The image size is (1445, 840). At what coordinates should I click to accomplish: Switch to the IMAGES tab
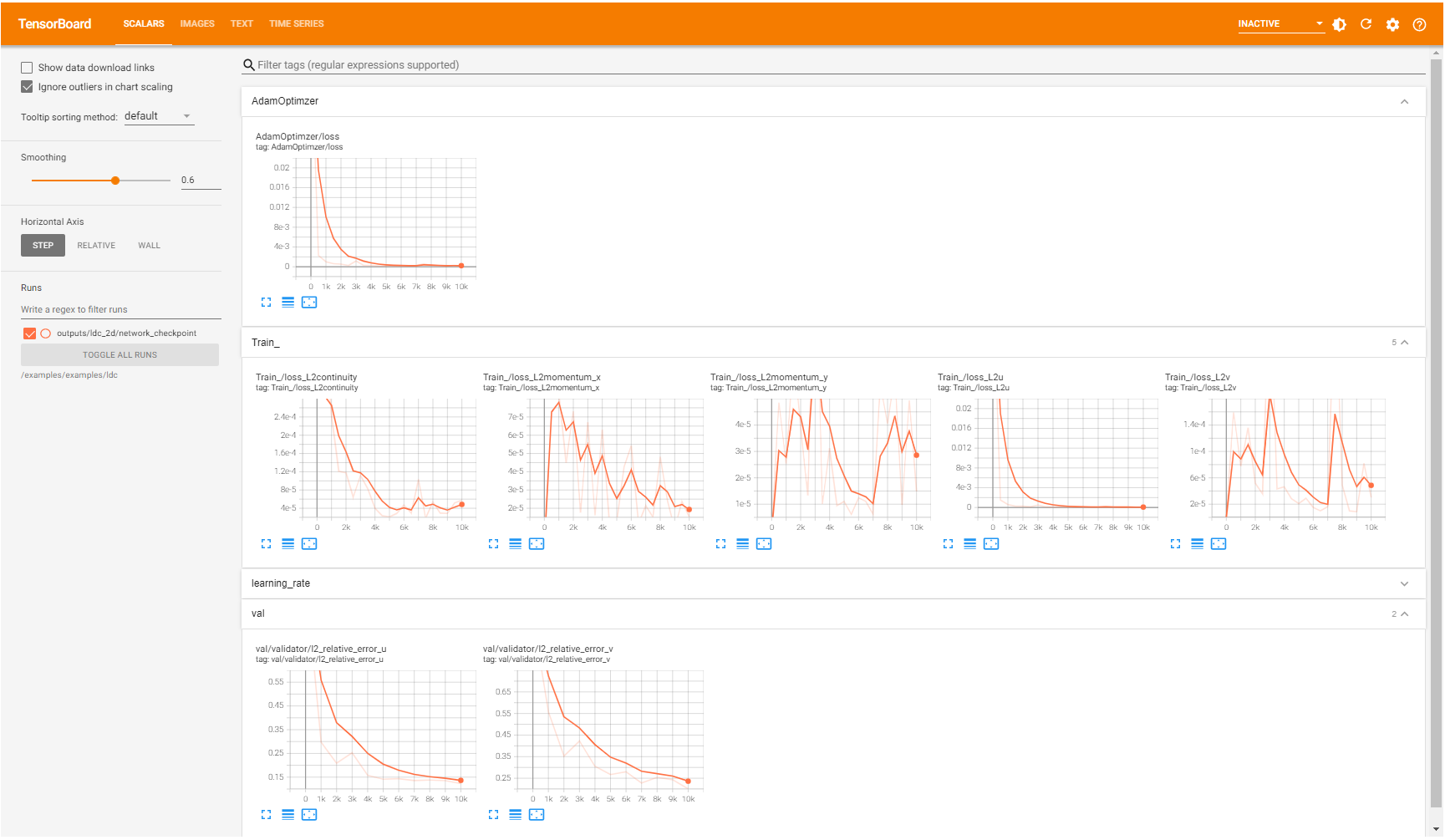point(197,23)
